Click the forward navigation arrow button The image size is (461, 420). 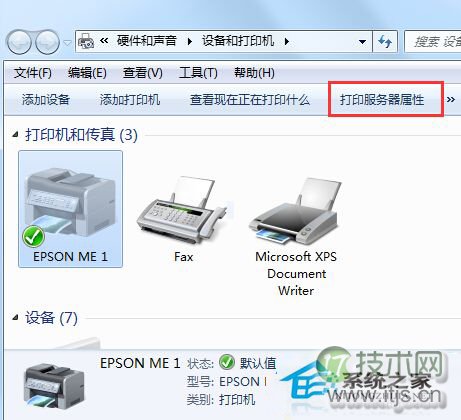tap(47, 42)
